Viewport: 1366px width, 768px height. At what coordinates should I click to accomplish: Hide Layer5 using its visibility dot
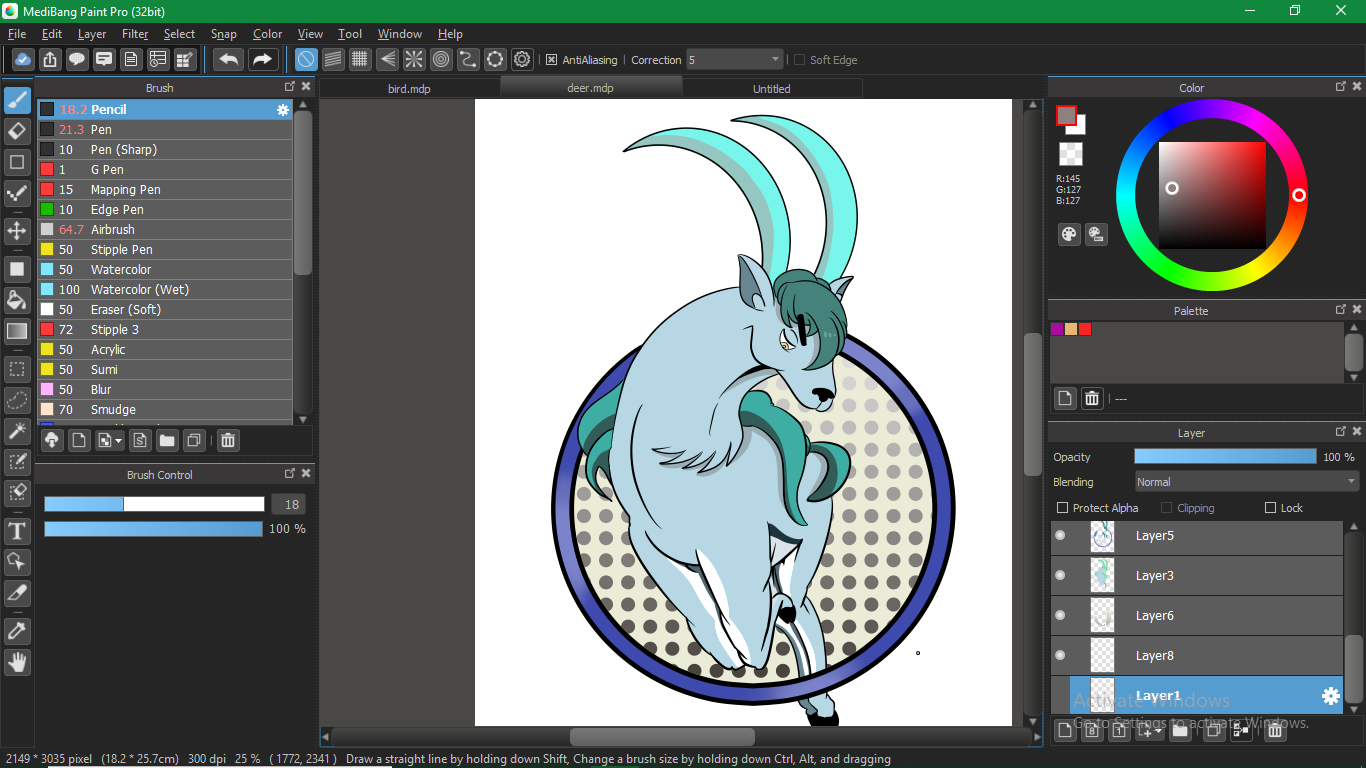[1060, 536]
